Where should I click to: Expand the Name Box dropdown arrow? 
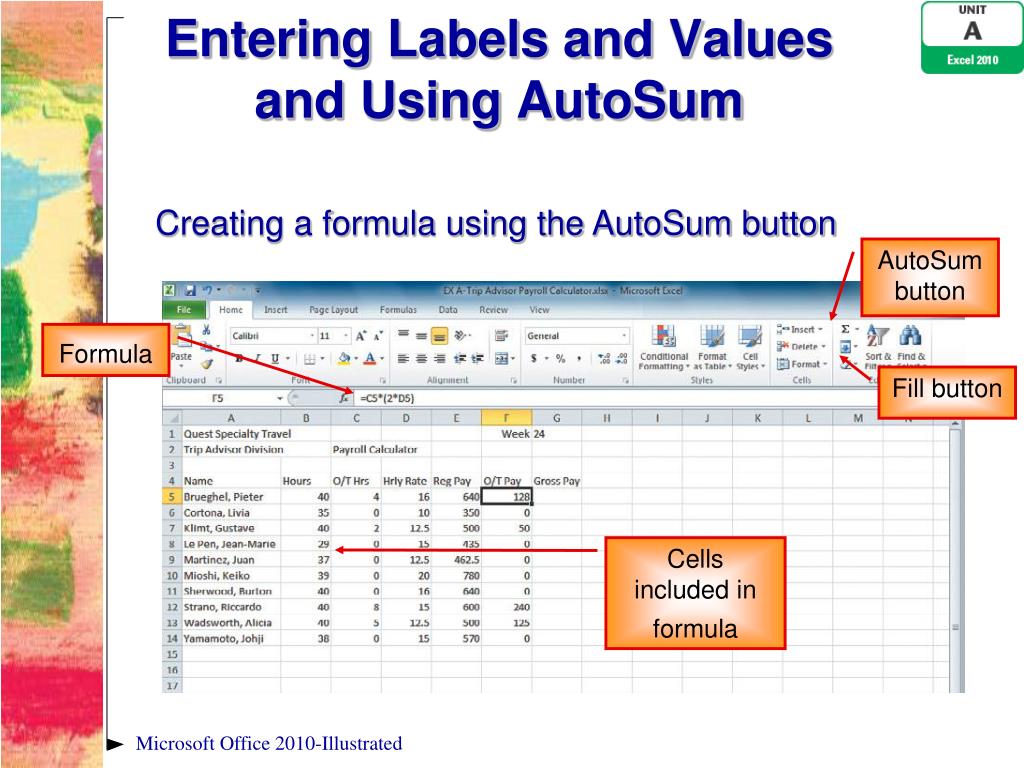[280, 398]
